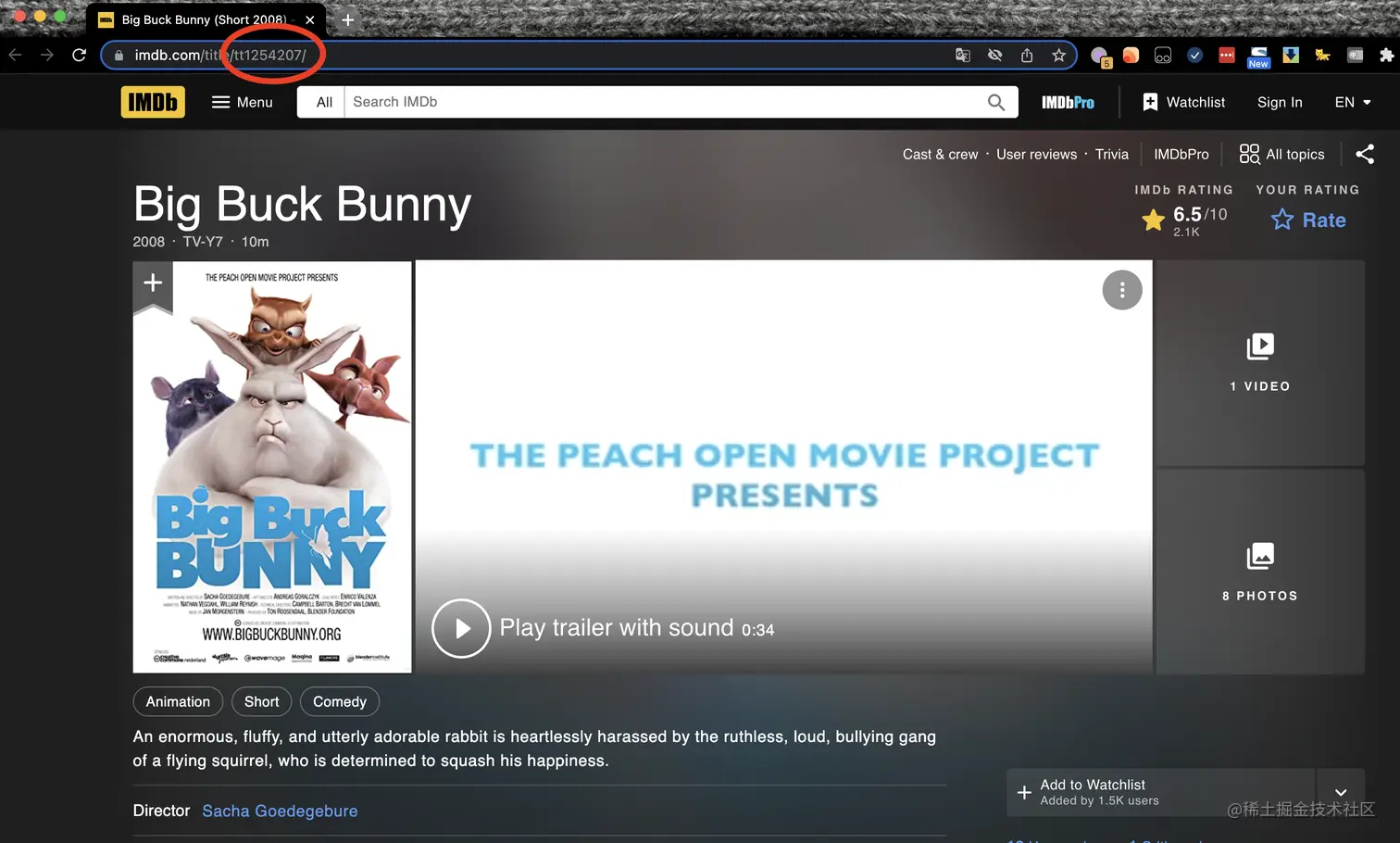Click the browser forward arrow
Screen dimensions: 1400x843
point(47,55)
